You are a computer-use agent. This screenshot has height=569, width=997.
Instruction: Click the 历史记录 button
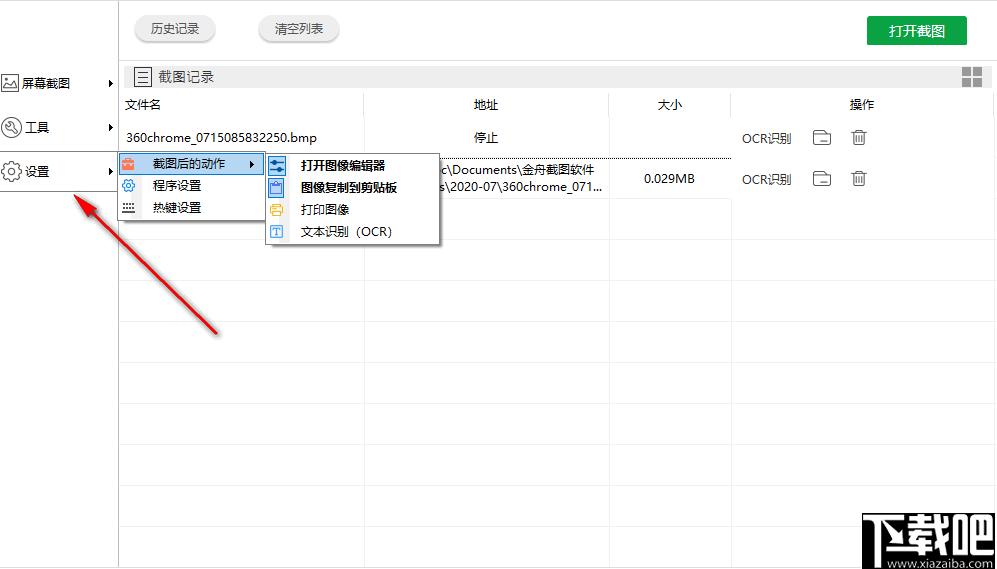click(x=175, y=29)
